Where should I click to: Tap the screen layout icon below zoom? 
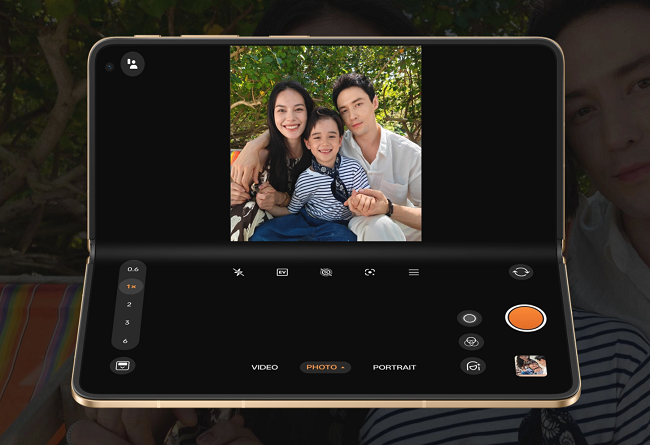(x=123, y=366)
